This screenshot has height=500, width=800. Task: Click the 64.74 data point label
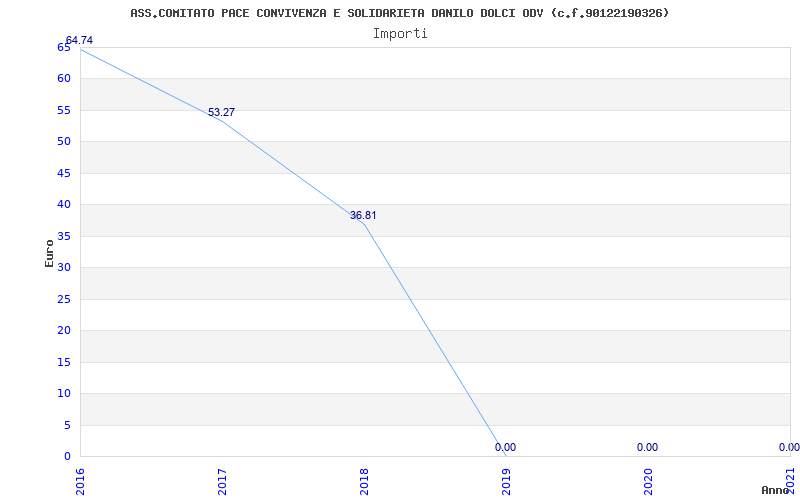(x=80, y=41)
